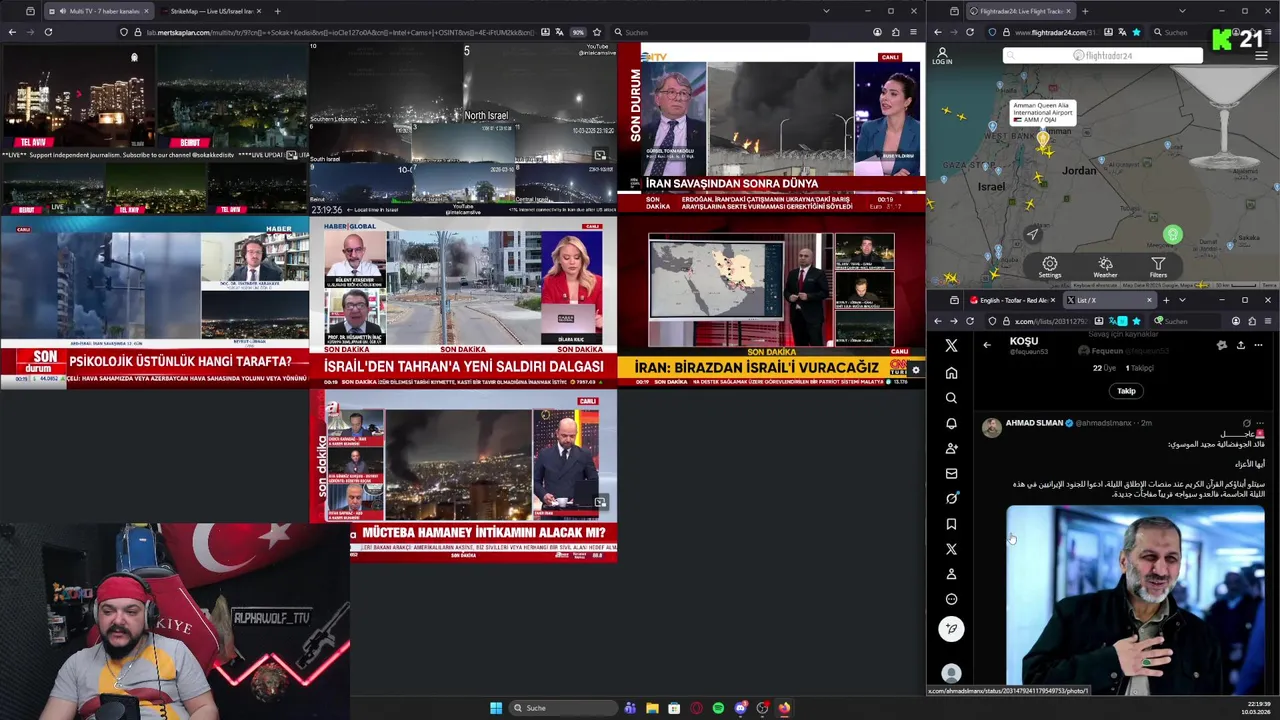Open new tab in Multi TV browser
Image resolution: width=1280 pixels, height=720 pixels.
point(277,11)
